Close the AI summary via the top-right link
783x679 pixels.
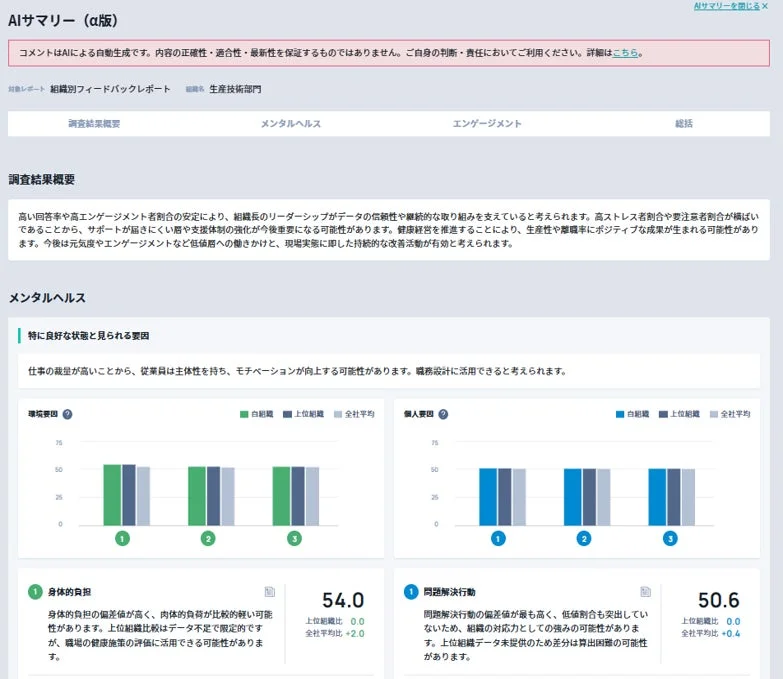click(731, 6)
